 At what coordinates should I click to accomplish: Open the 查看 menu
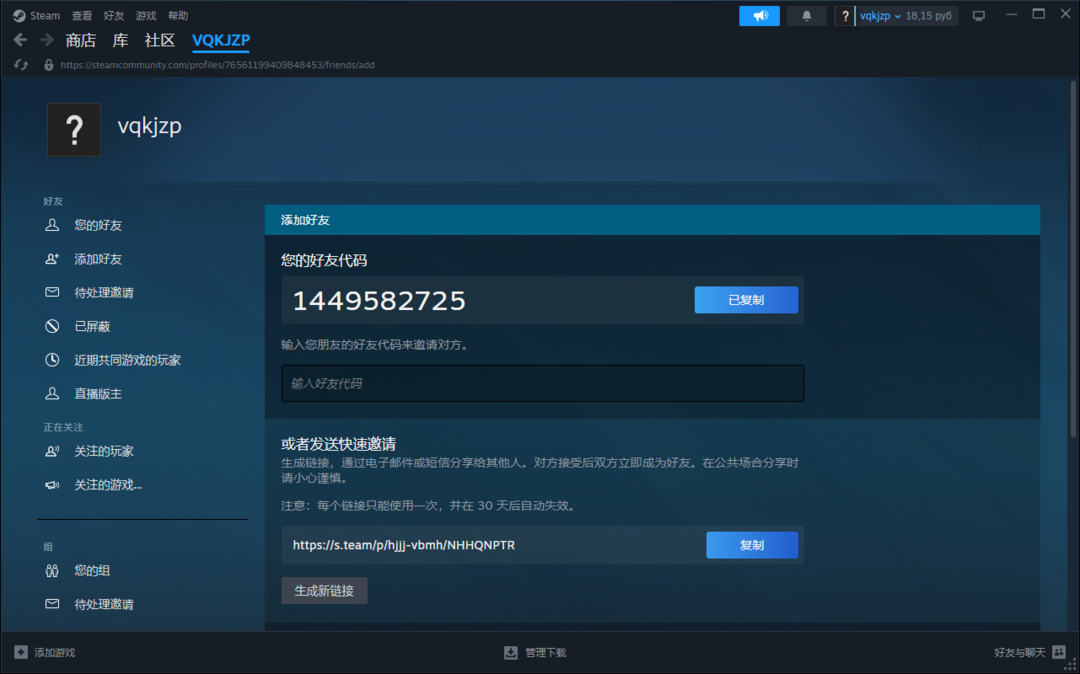(82, 16)
